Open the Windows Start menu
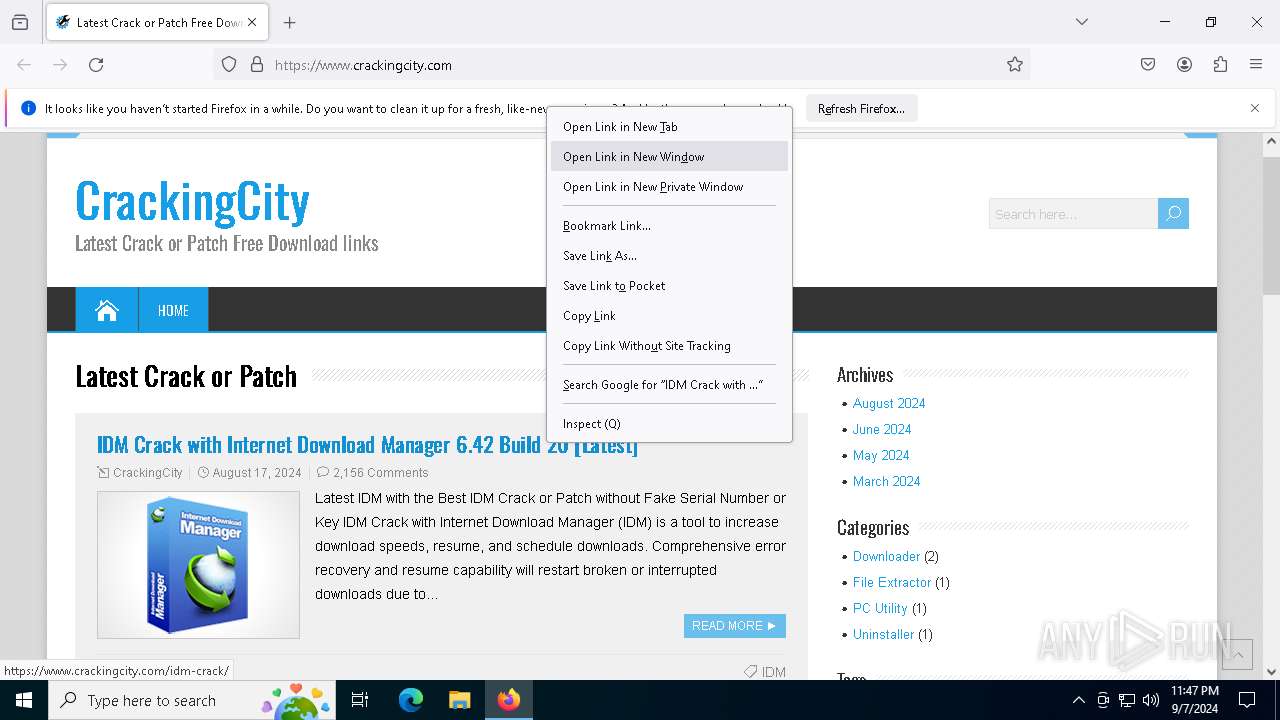Screen dimensions: 1280x720 pyautogui.click(x=24, y=700)
